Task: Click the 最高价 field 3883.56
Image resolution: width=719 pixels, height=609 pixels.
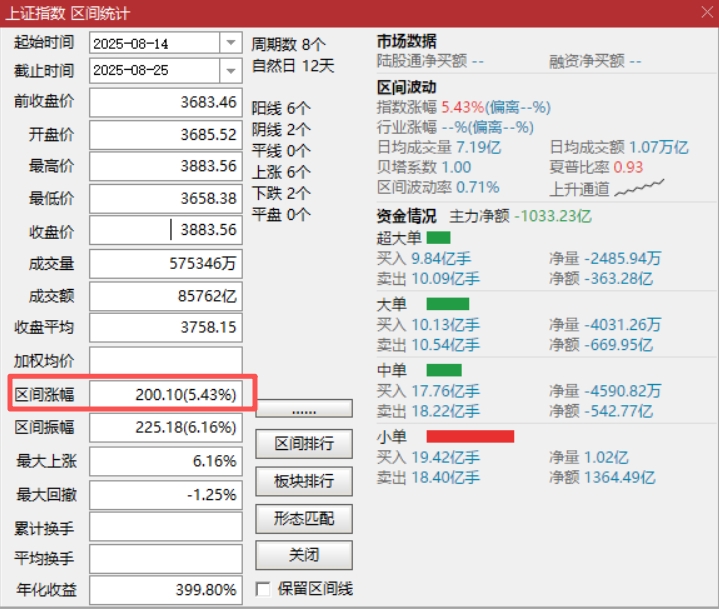Action: pos(166,166)
